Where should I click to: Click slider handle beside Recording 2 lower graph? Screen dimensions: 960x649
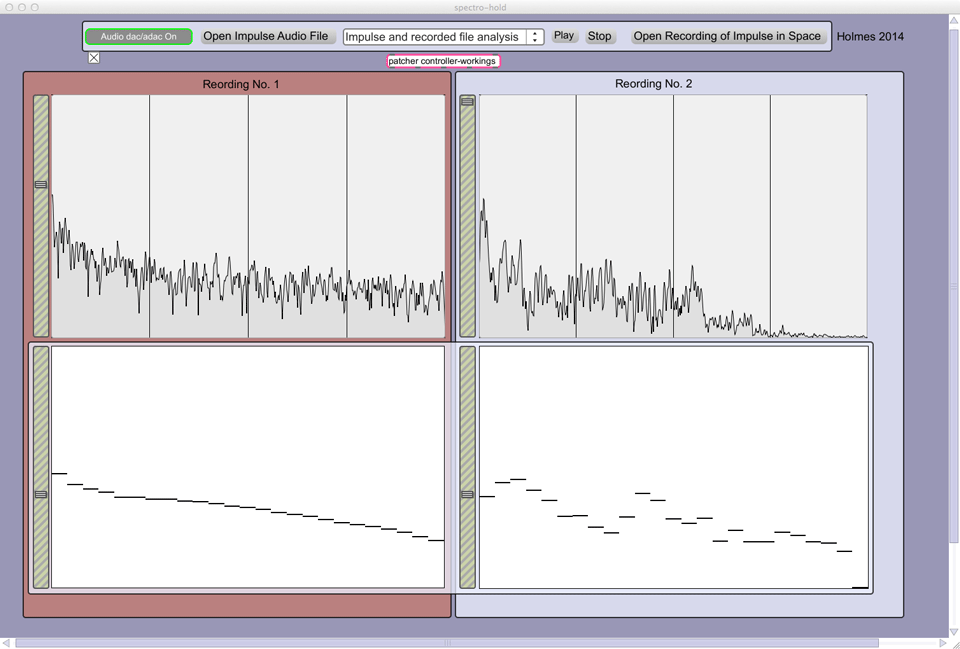pos(467,494)
